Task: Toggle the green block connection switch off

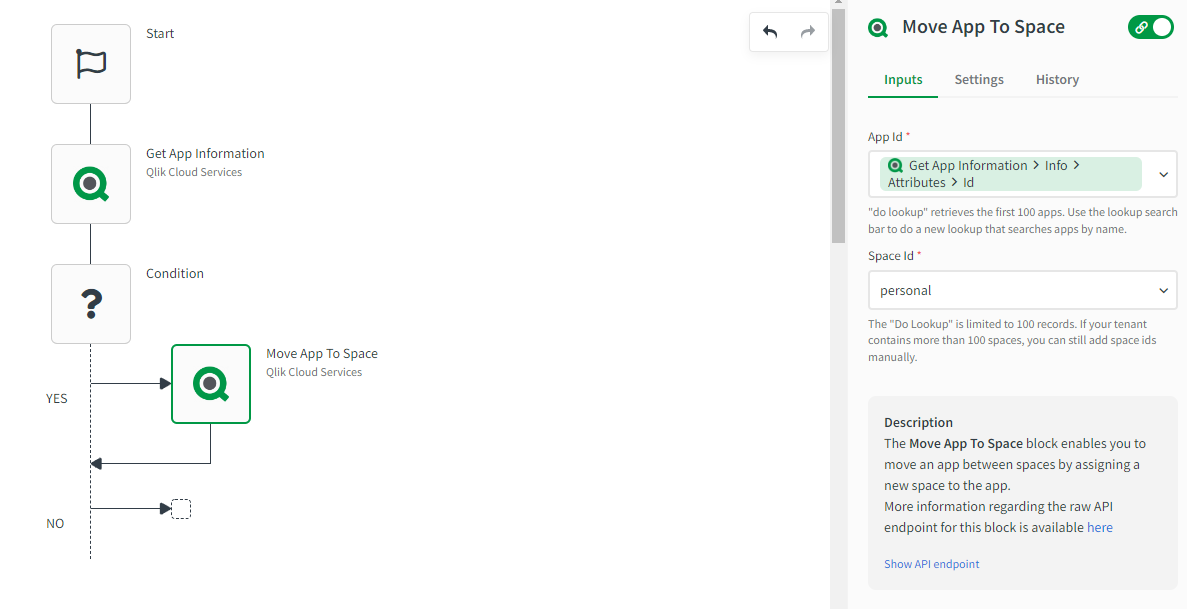Action: pos(1151,28)
